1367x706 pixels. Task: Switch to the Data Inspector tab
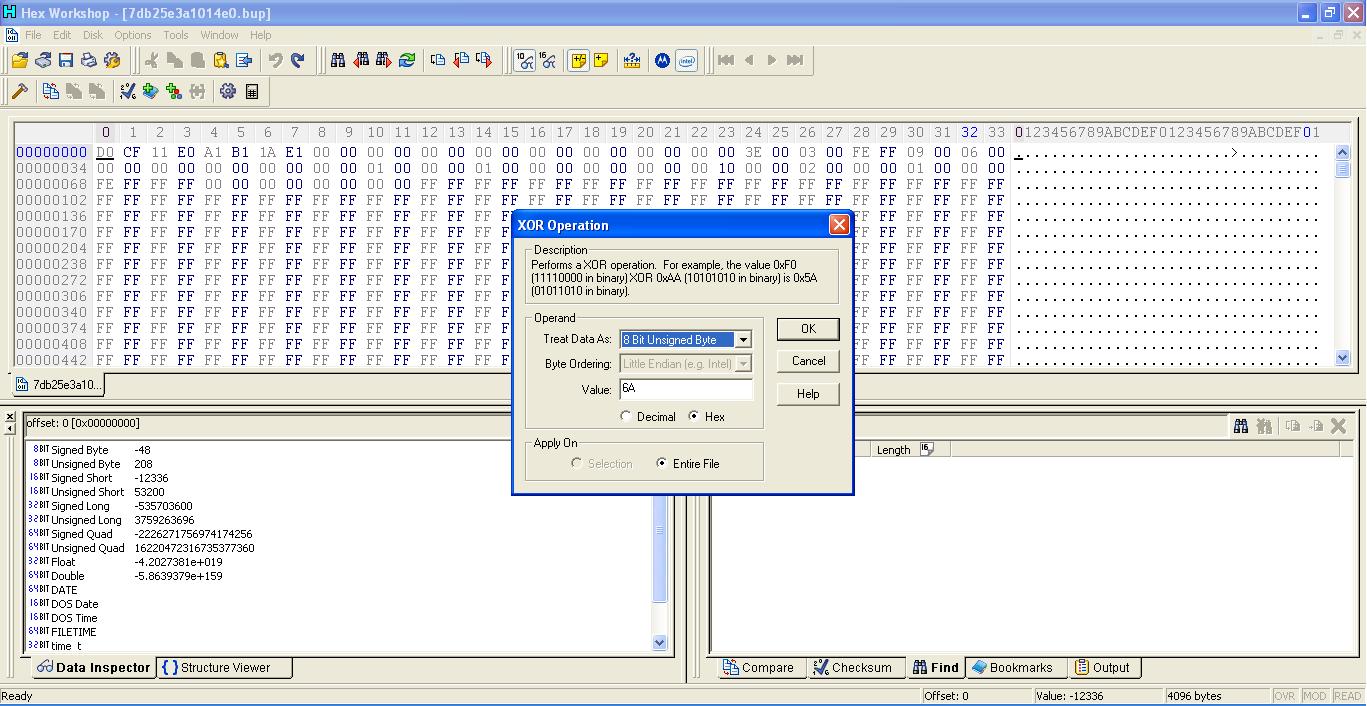(93, 668)
